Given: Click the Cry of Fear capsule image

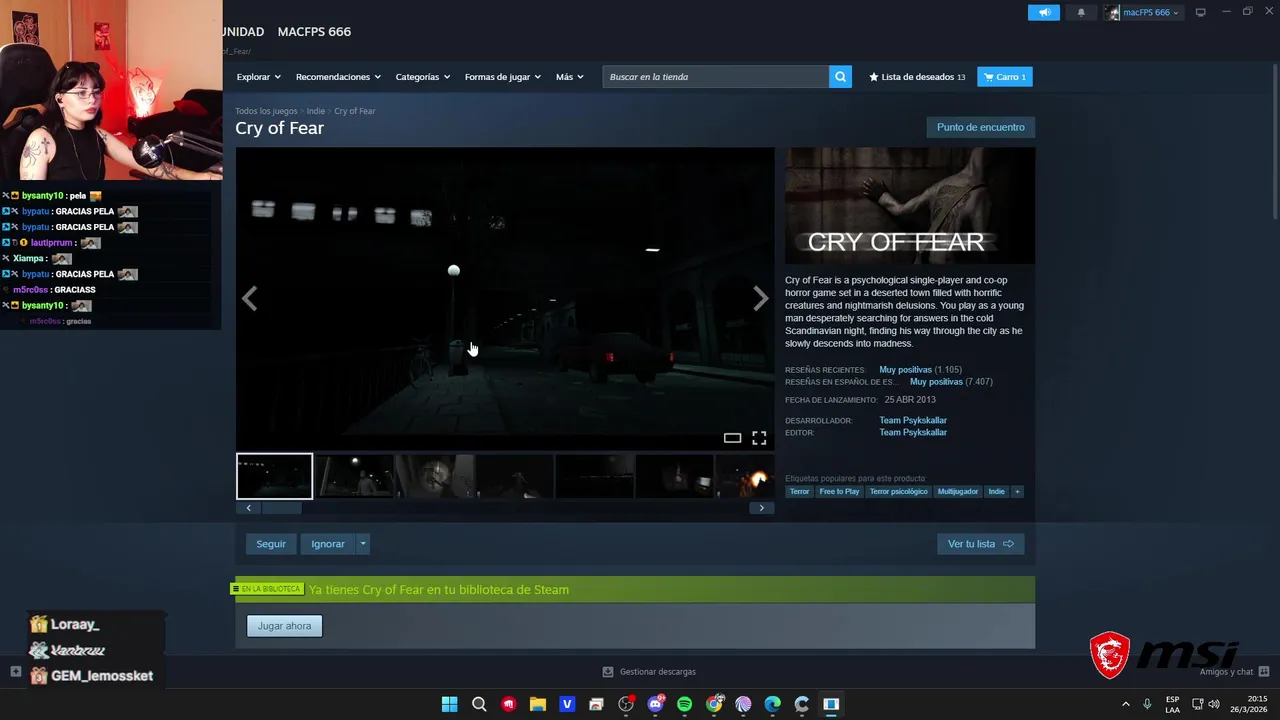Looking at the screenshot, I should (x=910, y=206).
